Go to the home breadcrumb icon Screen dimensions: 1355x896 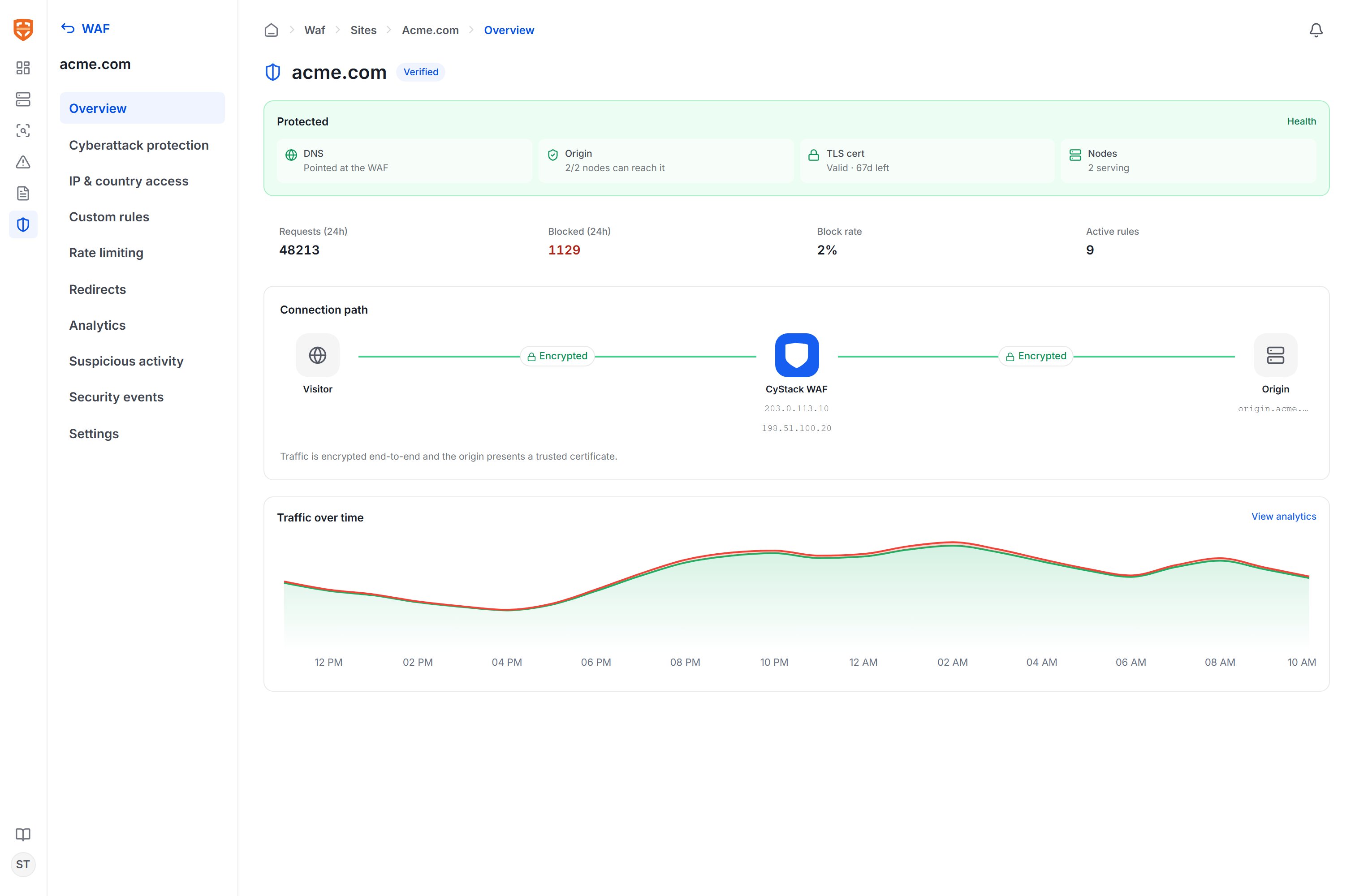272,30
